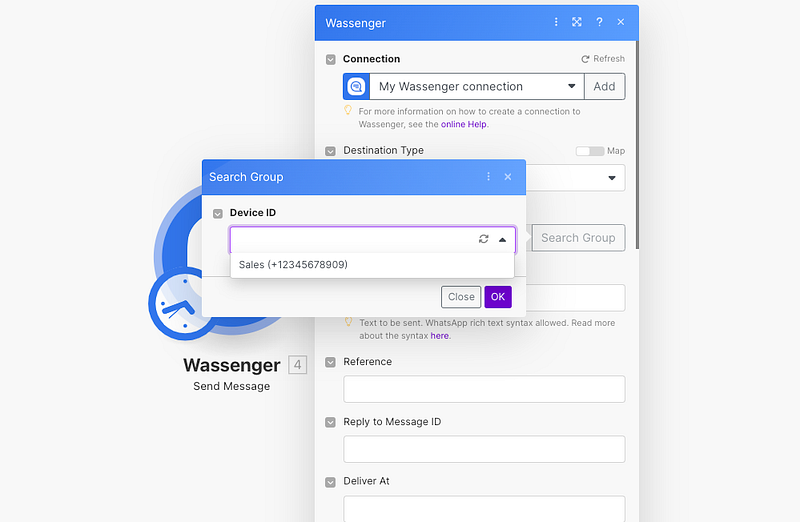
Task: Collapse the Device ID dropdown arrow
Action: 502,239
